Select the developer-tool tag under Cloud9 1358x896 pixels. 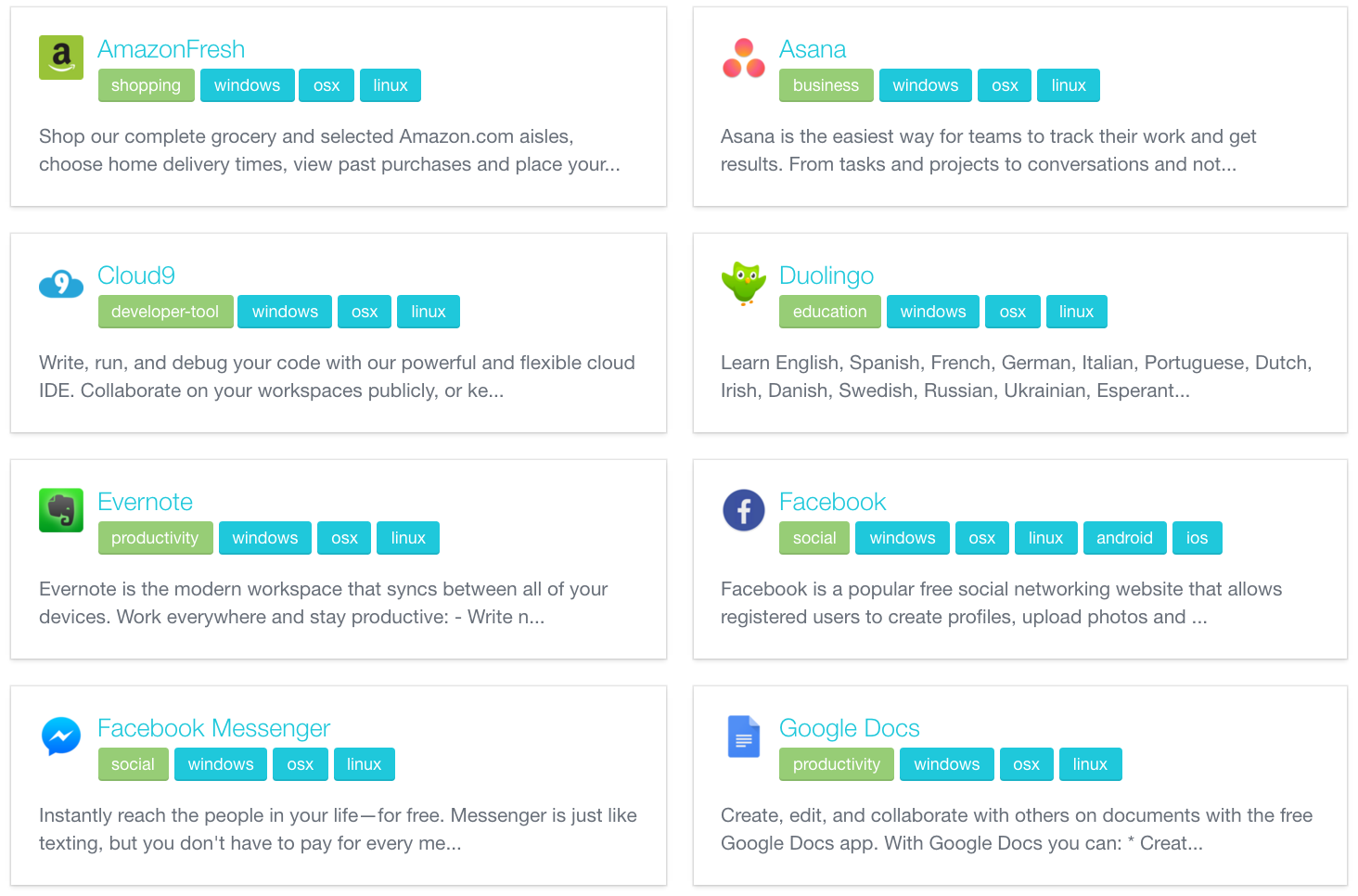165,312
